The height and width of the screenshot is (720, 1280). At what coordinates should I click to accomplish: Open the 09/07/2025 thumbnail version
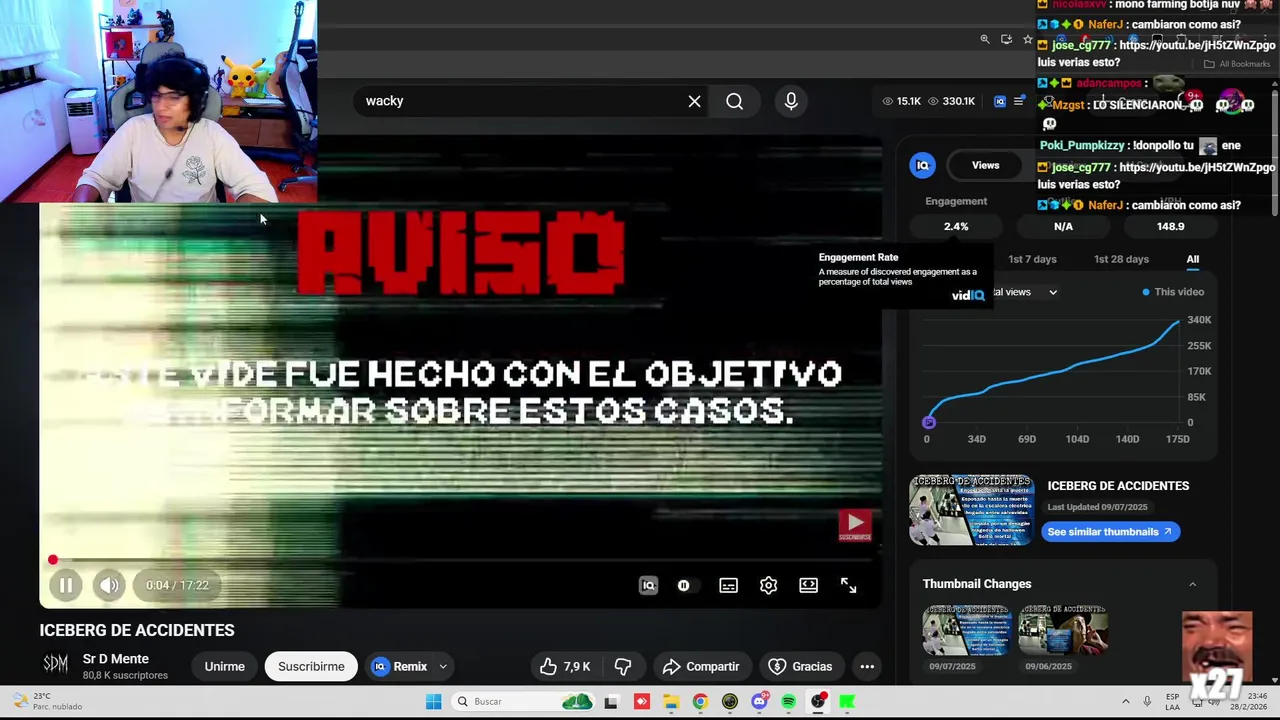click(966, 630)
